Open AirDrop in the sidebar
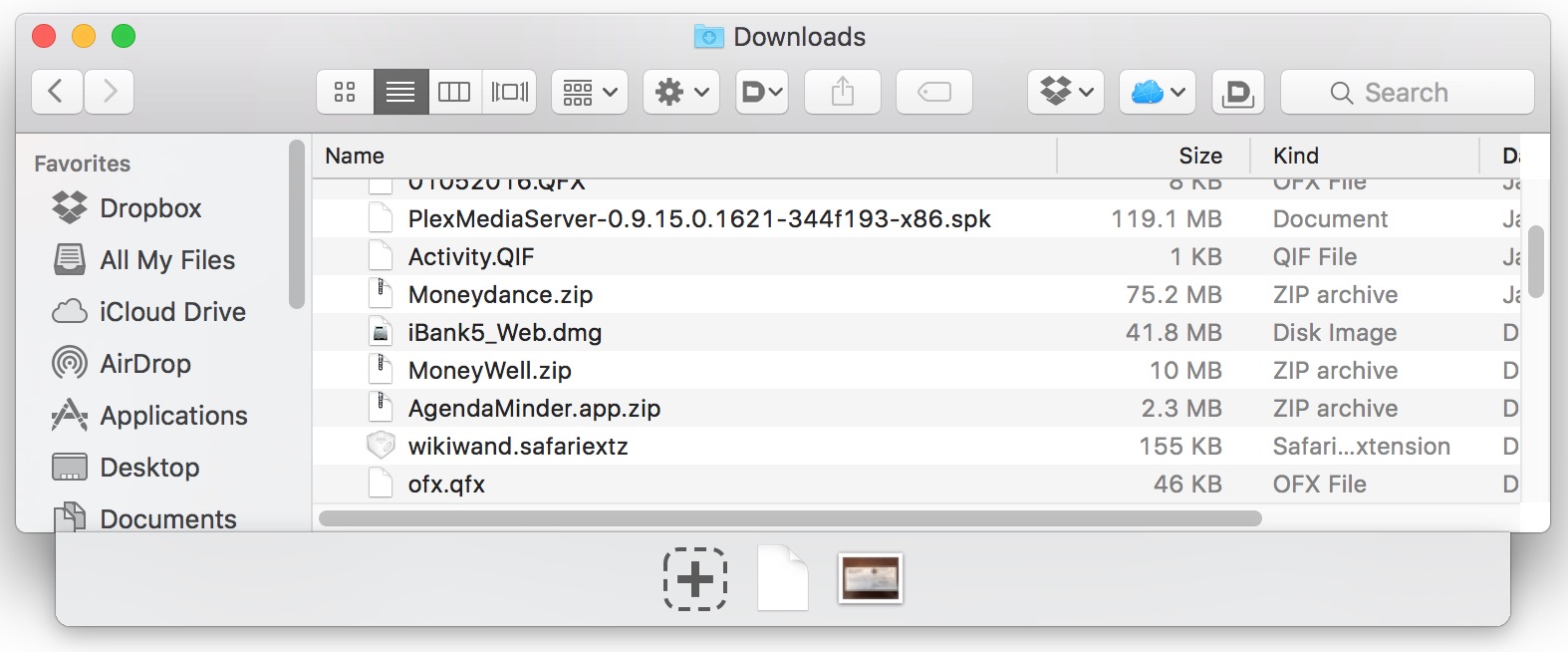1568x652 pixels. click(145, 363)
